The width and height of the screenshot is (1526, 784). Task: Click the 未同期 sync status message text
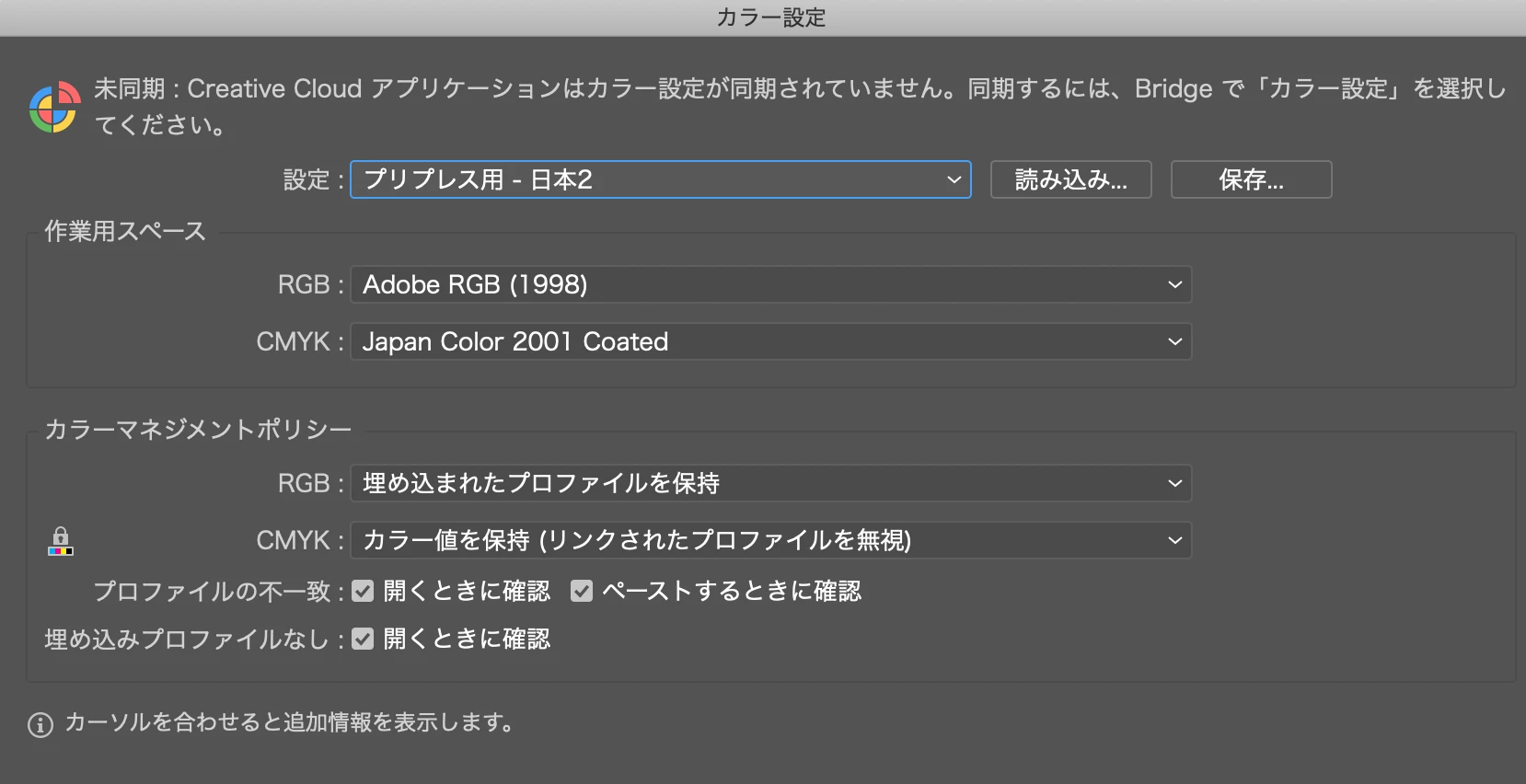coord(799,107)
